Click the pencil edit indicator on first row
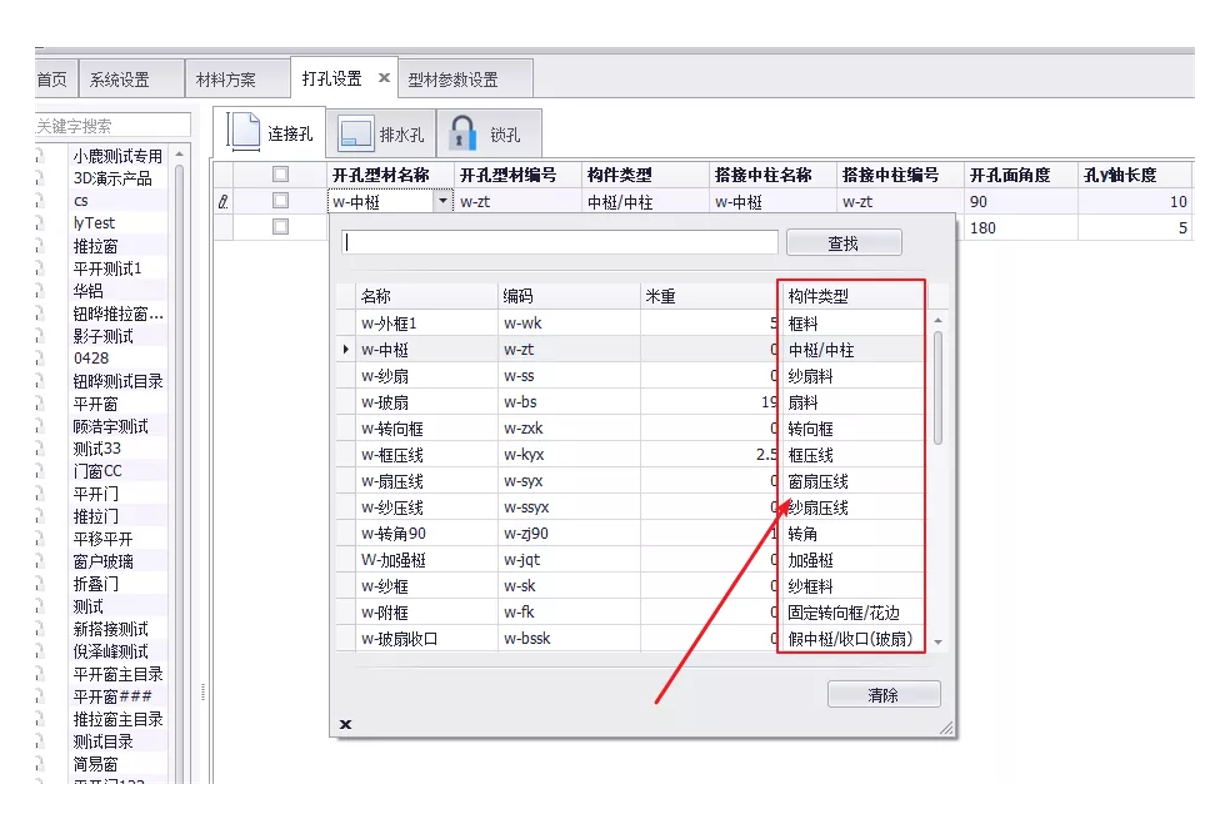 click(x=223, y=202)
